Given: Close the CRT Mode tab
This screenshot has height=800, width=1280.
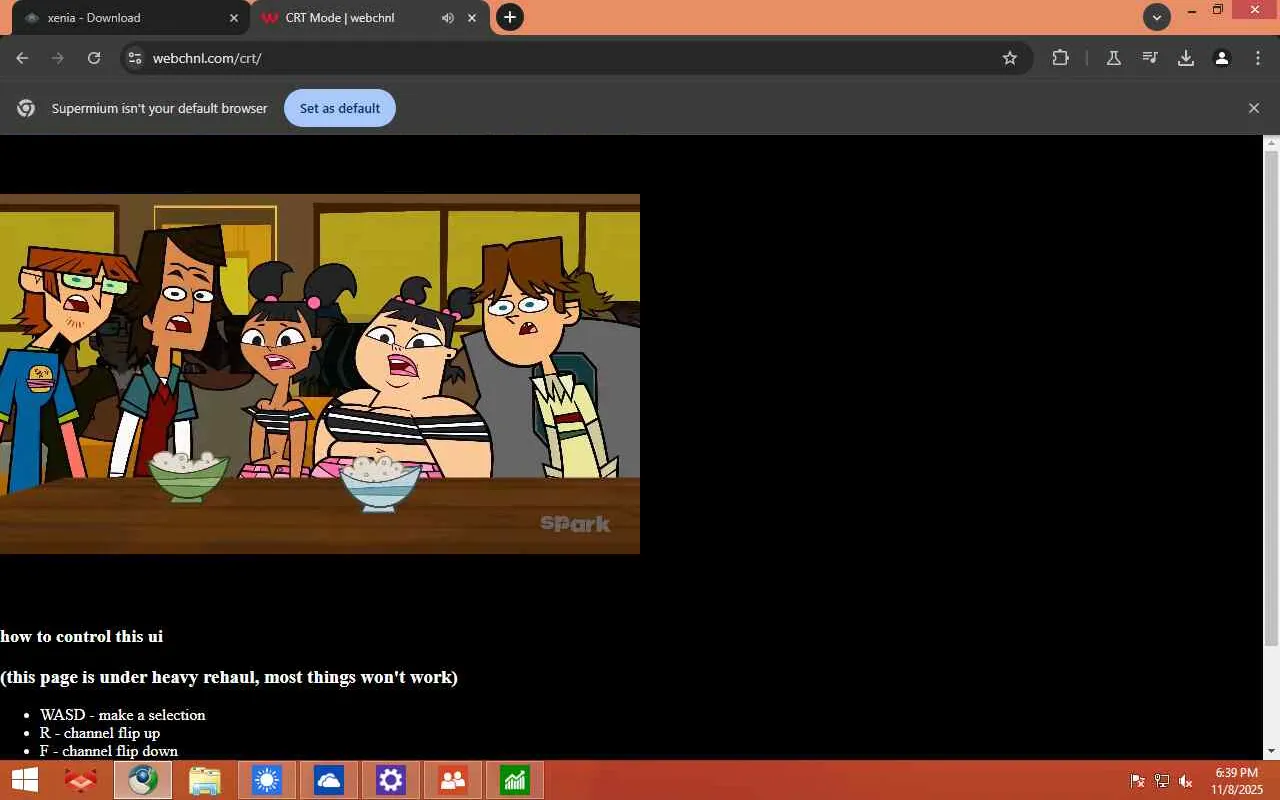Looking at the screenshot, I should [472, 18].
